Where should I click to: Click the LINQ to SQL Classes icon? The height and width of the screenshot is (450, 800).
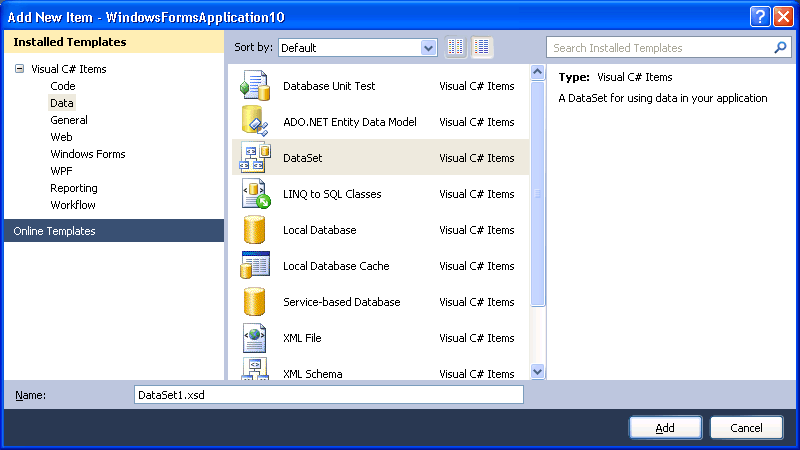tap(254, 194)
